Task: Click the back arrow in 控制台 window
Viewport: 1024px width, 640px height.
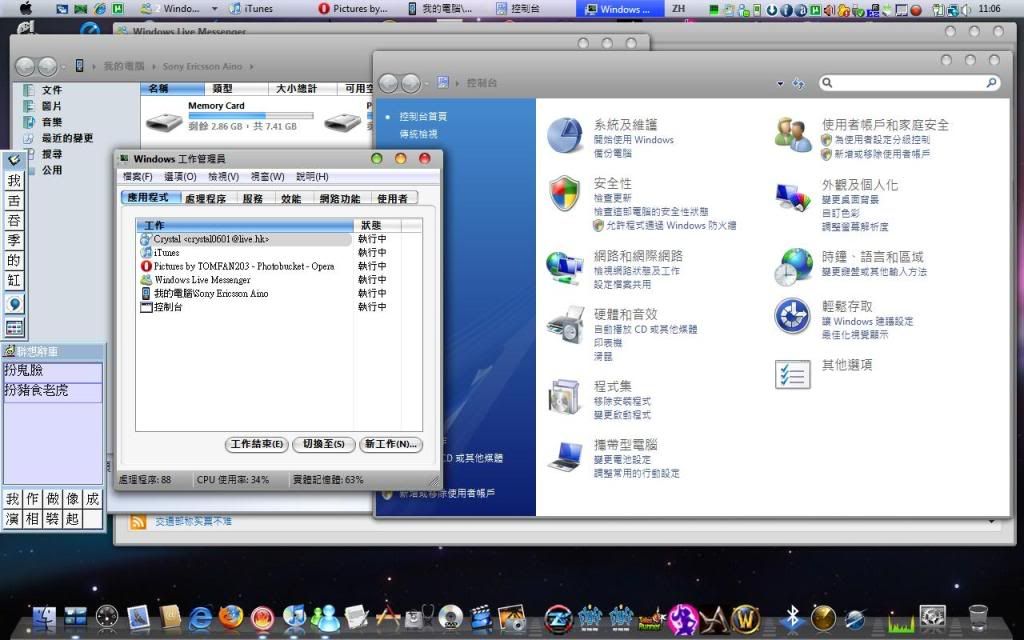Action: (x=388, y=83)
